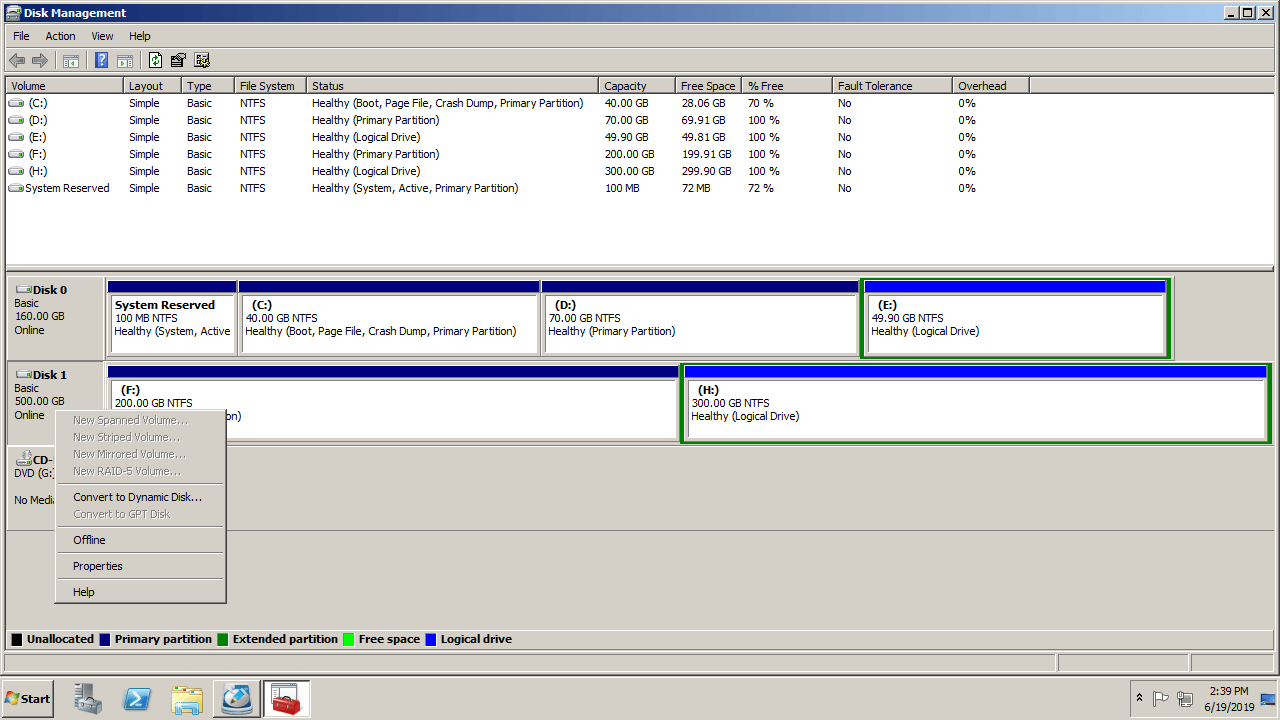
Task: Click the blue Help question mark toolbar icon
Action: pos(101,60)
